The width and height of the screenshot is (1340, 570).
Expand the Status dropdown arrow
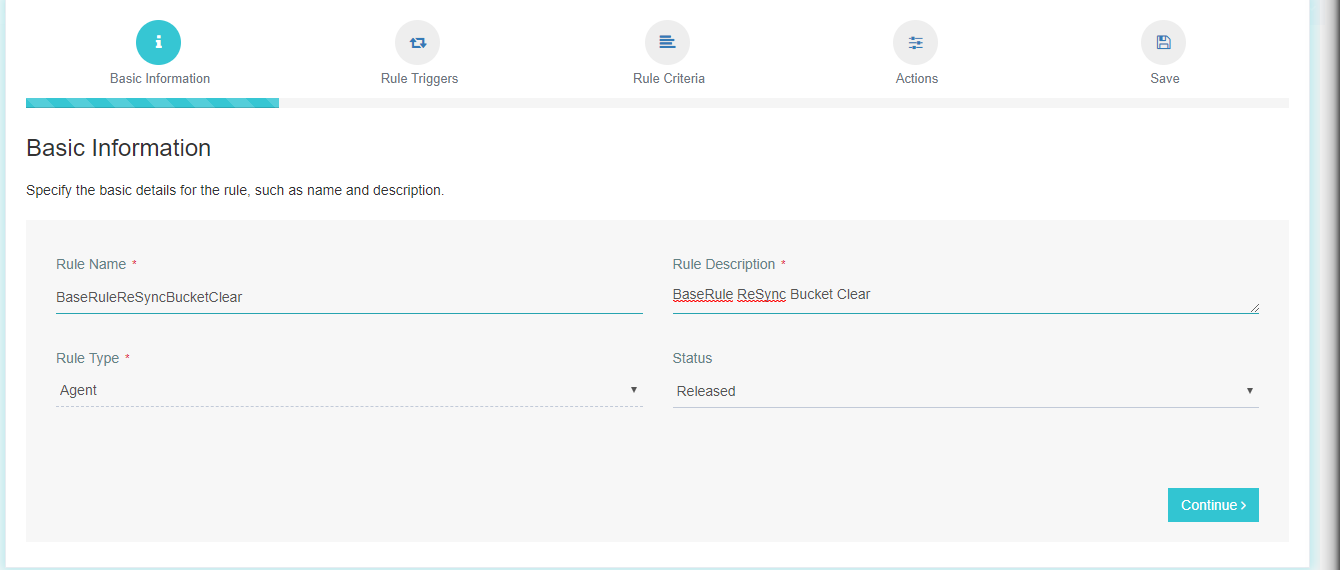(x=1250, y=390)
